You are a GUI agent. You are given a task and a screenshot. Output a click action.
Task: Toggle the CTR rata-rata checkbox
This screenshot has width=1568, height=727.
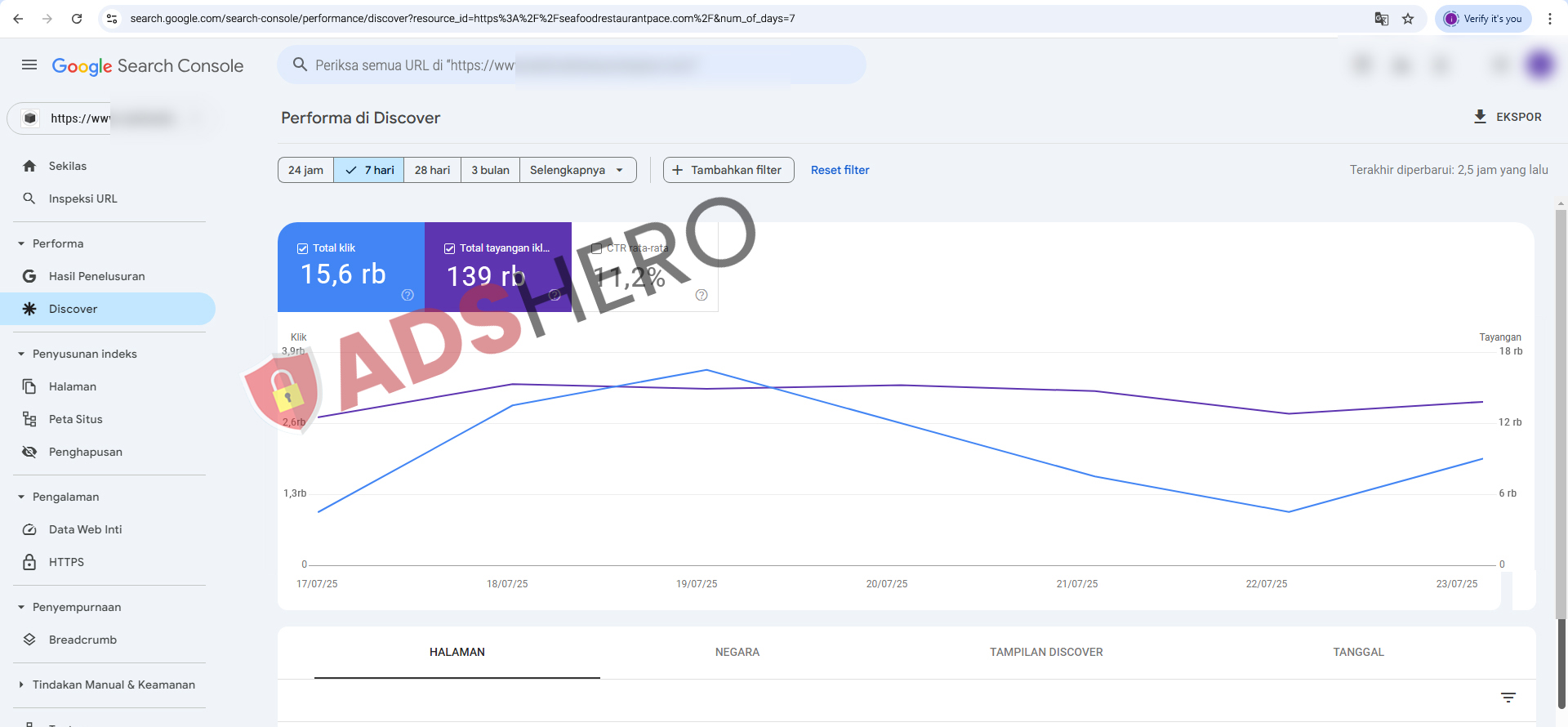pyautogui.click(x=596, y=248)
